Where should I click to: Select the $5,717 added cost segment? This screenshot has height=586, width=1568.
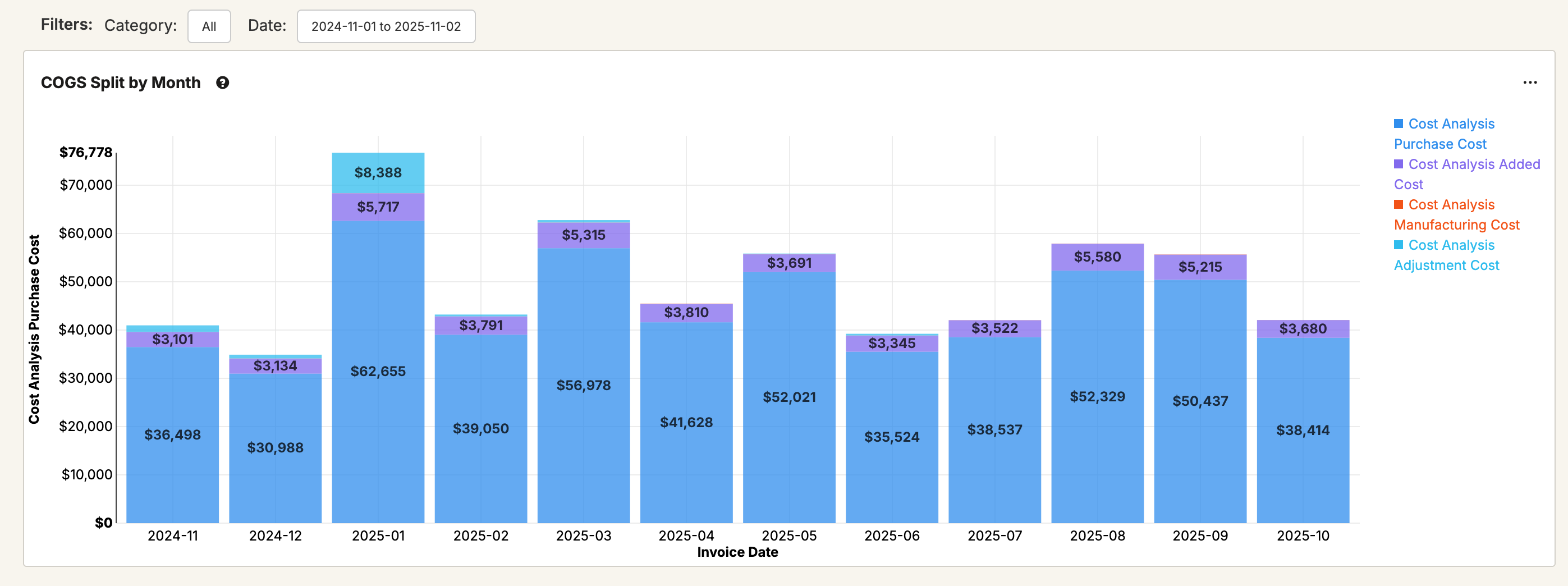click(378, 208)
